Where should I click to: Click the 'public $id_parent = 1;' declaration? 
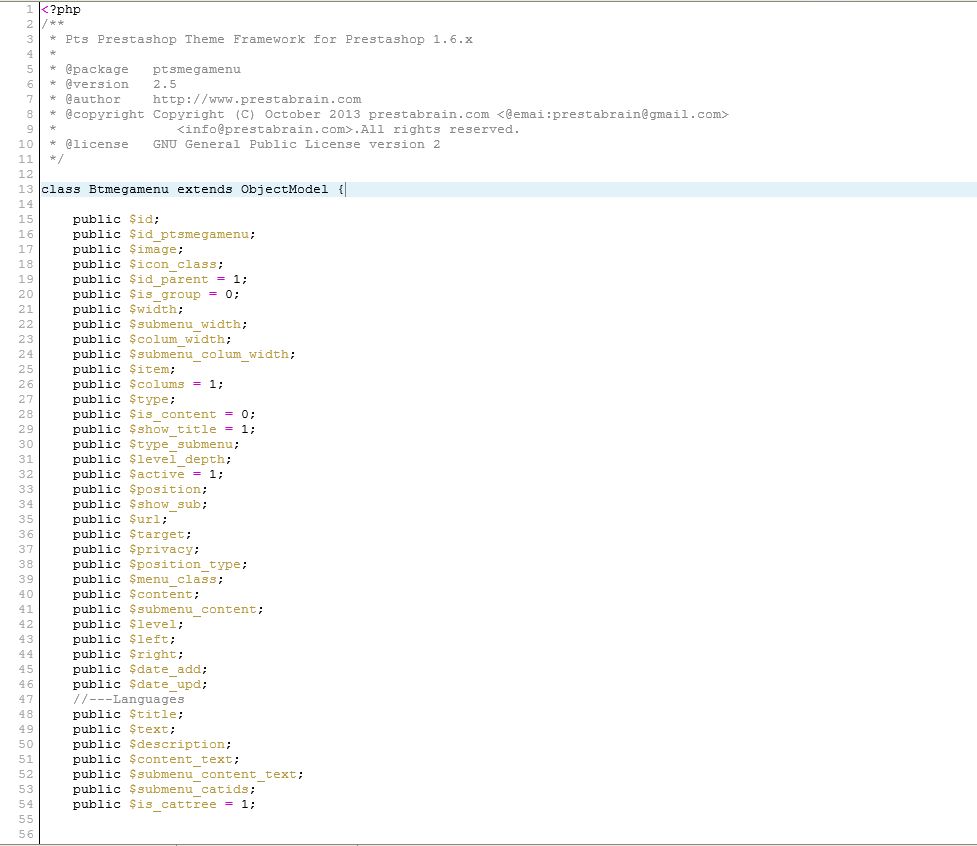pos(160,279)
